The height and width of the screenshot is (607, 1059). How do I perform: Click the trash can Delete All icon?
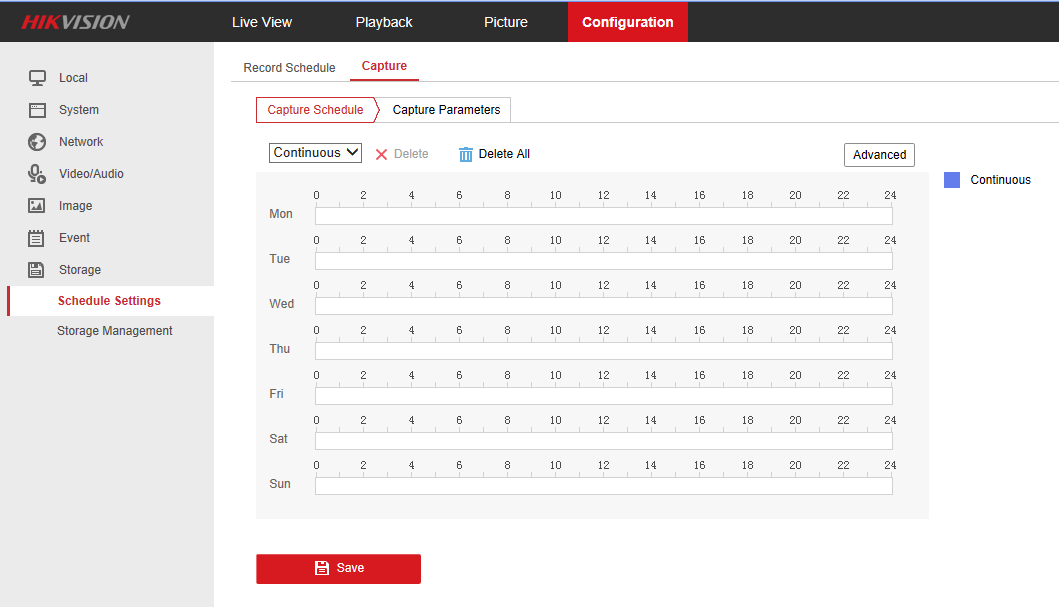465,154
